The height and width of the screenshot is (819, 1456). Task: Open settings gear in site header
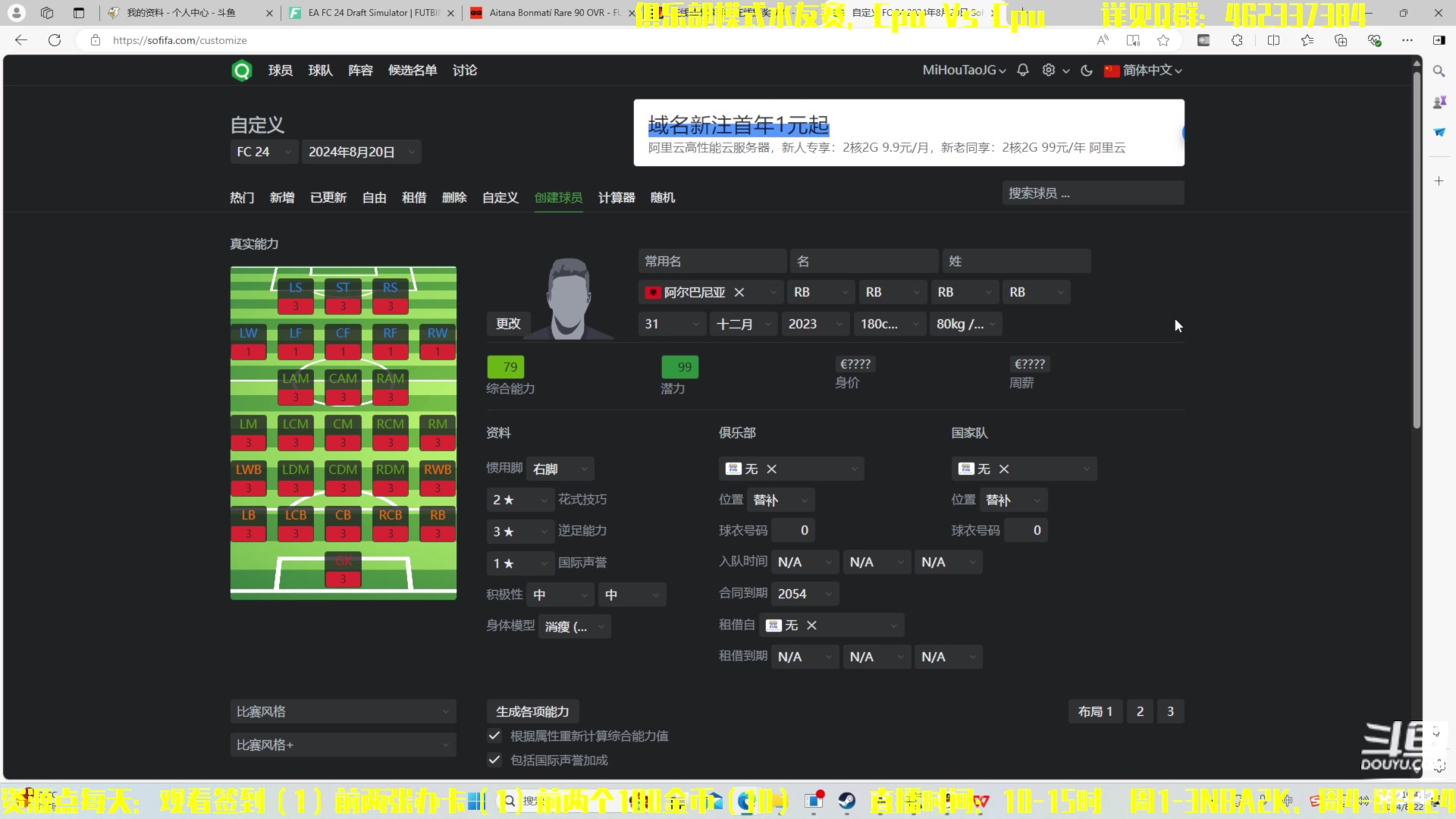[x=1049, y=70]
